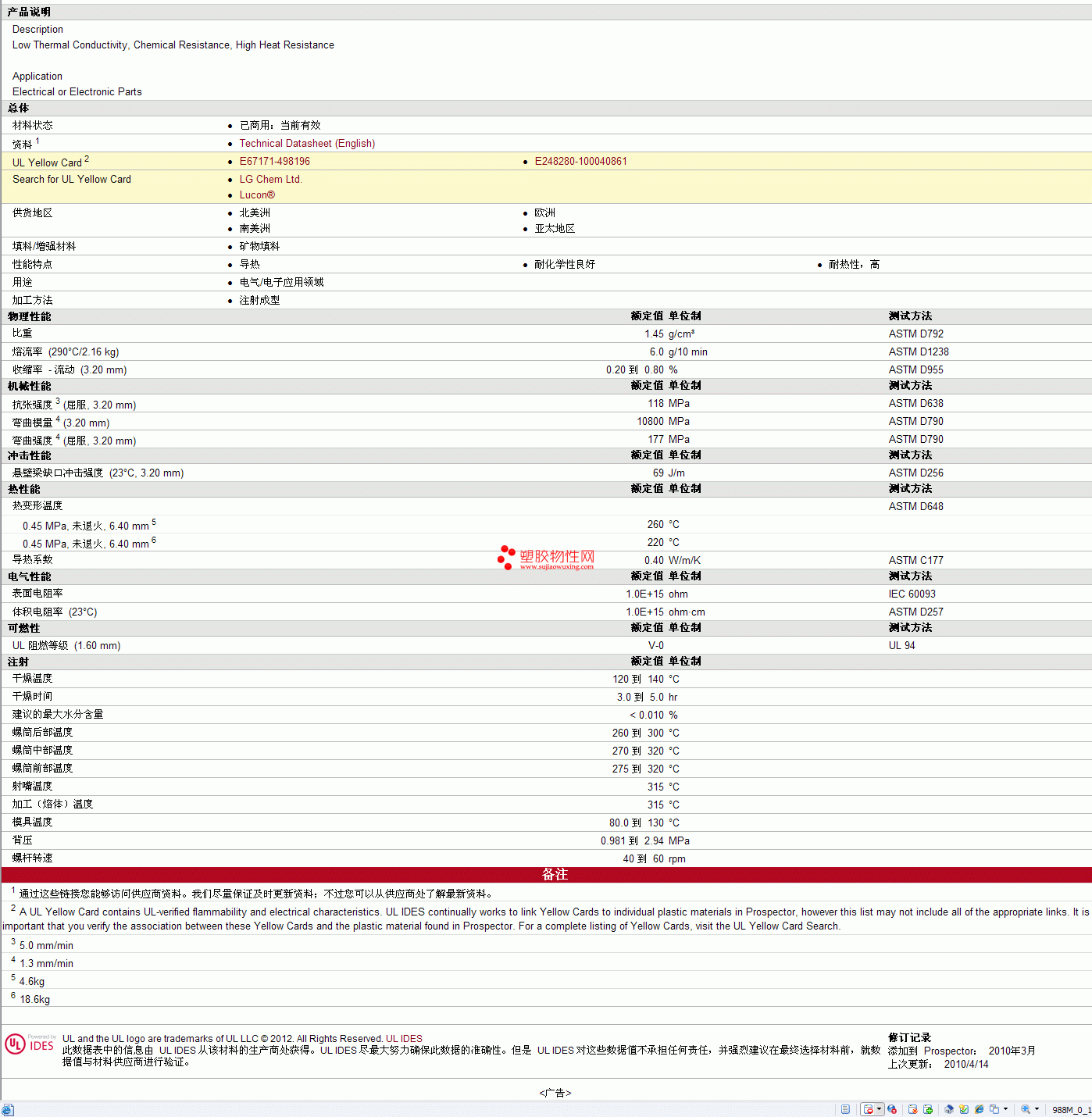
Task: Click the UL 94 test method cell
Action: point(901,646)
